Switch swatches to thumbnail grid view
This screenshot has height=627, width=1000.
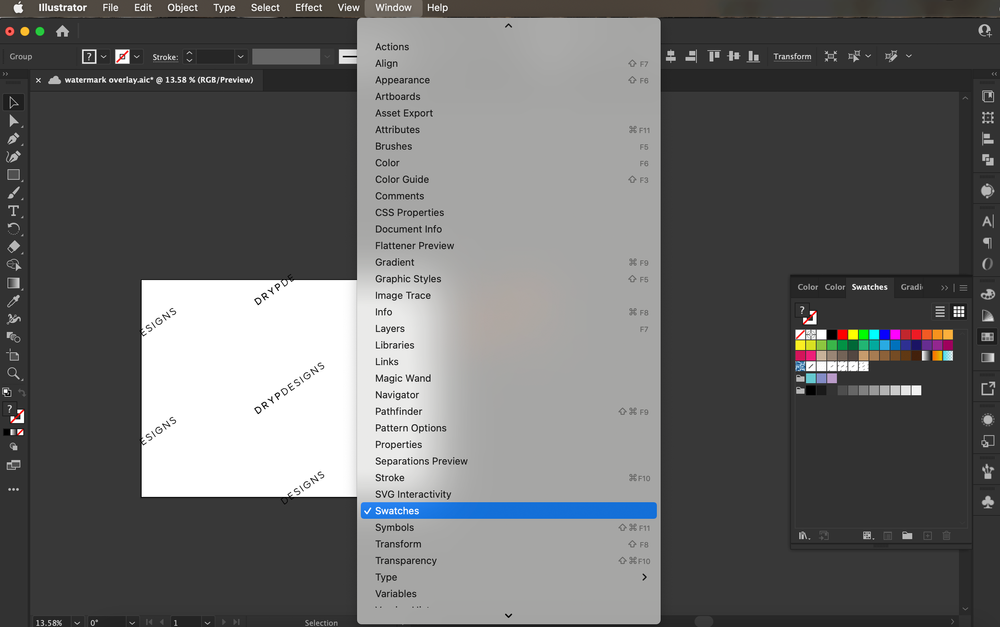click(x=959, y=312)
